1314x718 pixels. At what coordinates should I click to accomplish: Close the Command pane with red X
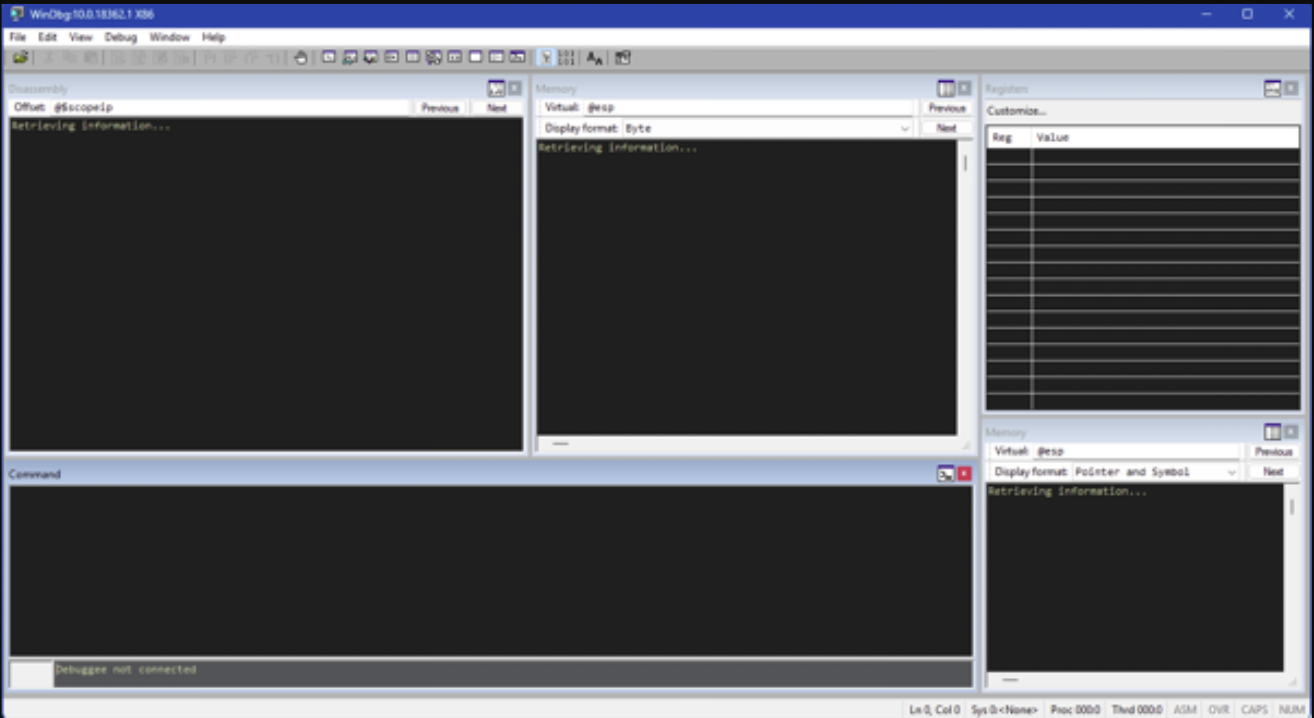tap(964, 474)
